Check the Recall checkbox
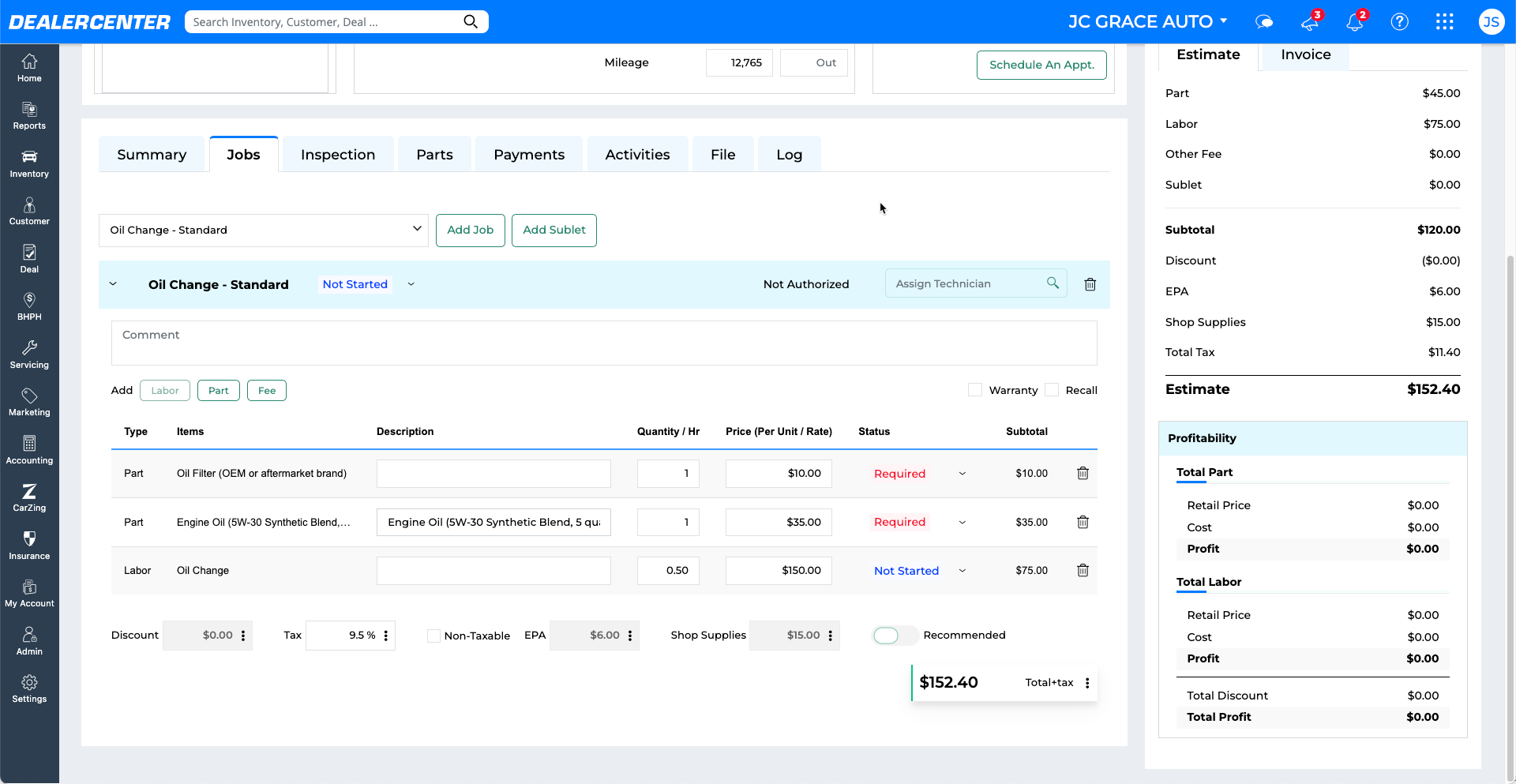The height and width of the screenshot is (784, 1516). coord(1052,390)
